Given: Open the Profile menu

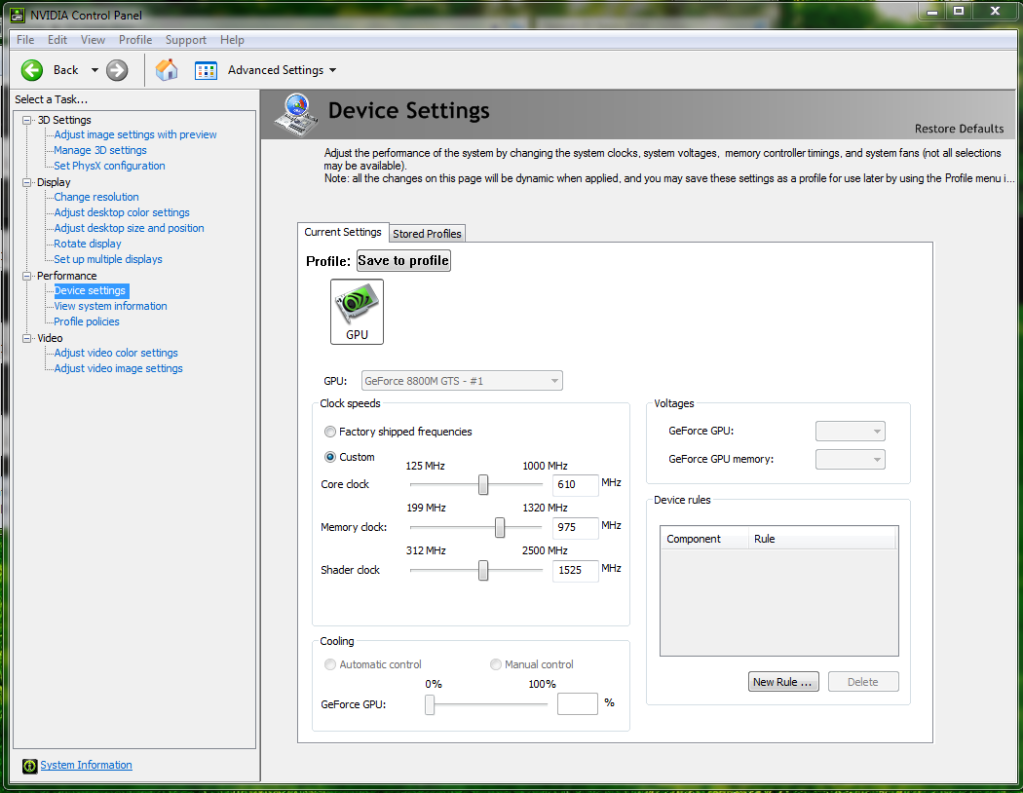Looking at the screenshot, I should point(135,40).
